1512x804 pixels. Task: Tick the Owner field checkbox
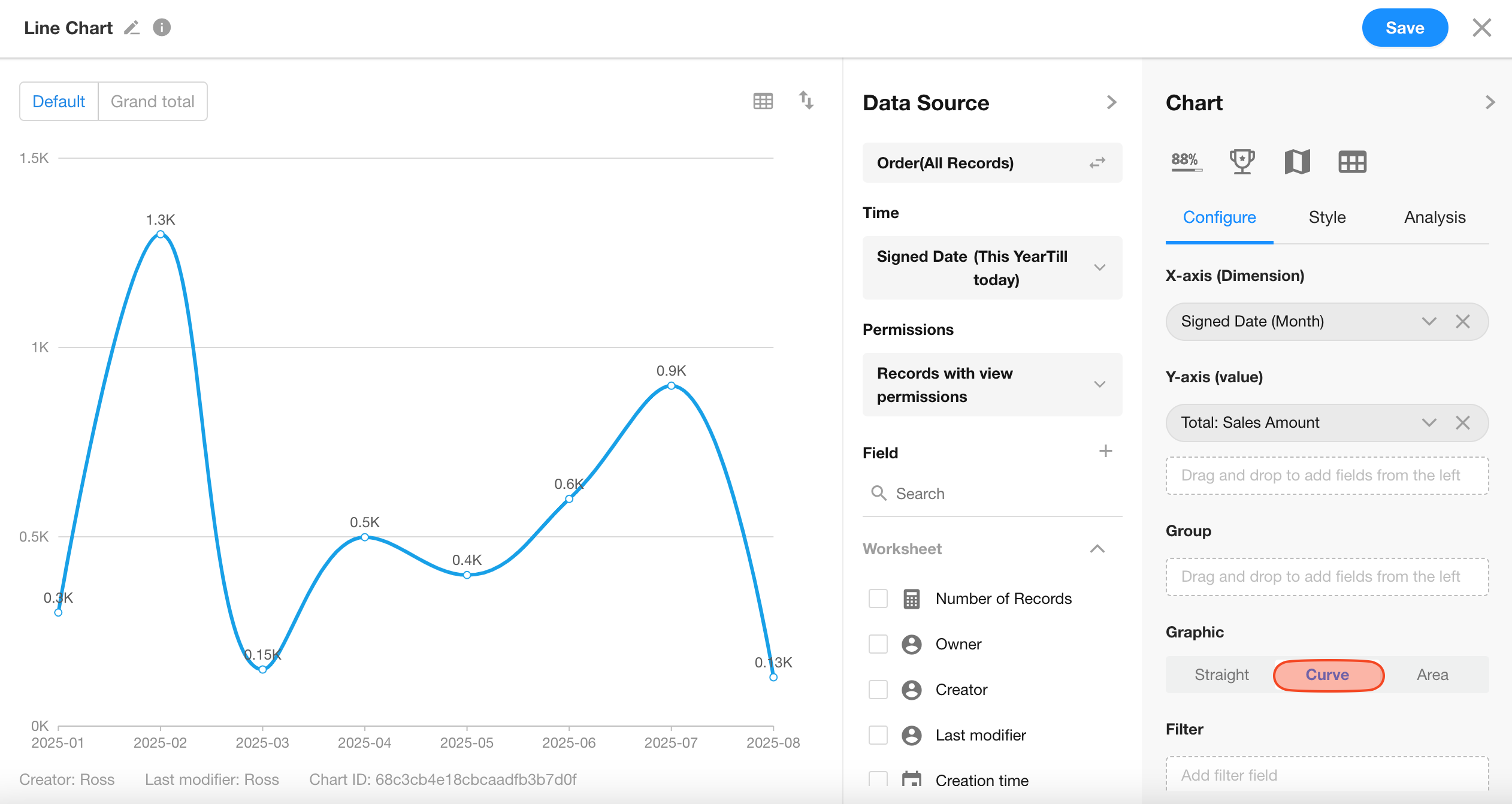[x=878, y=644]
